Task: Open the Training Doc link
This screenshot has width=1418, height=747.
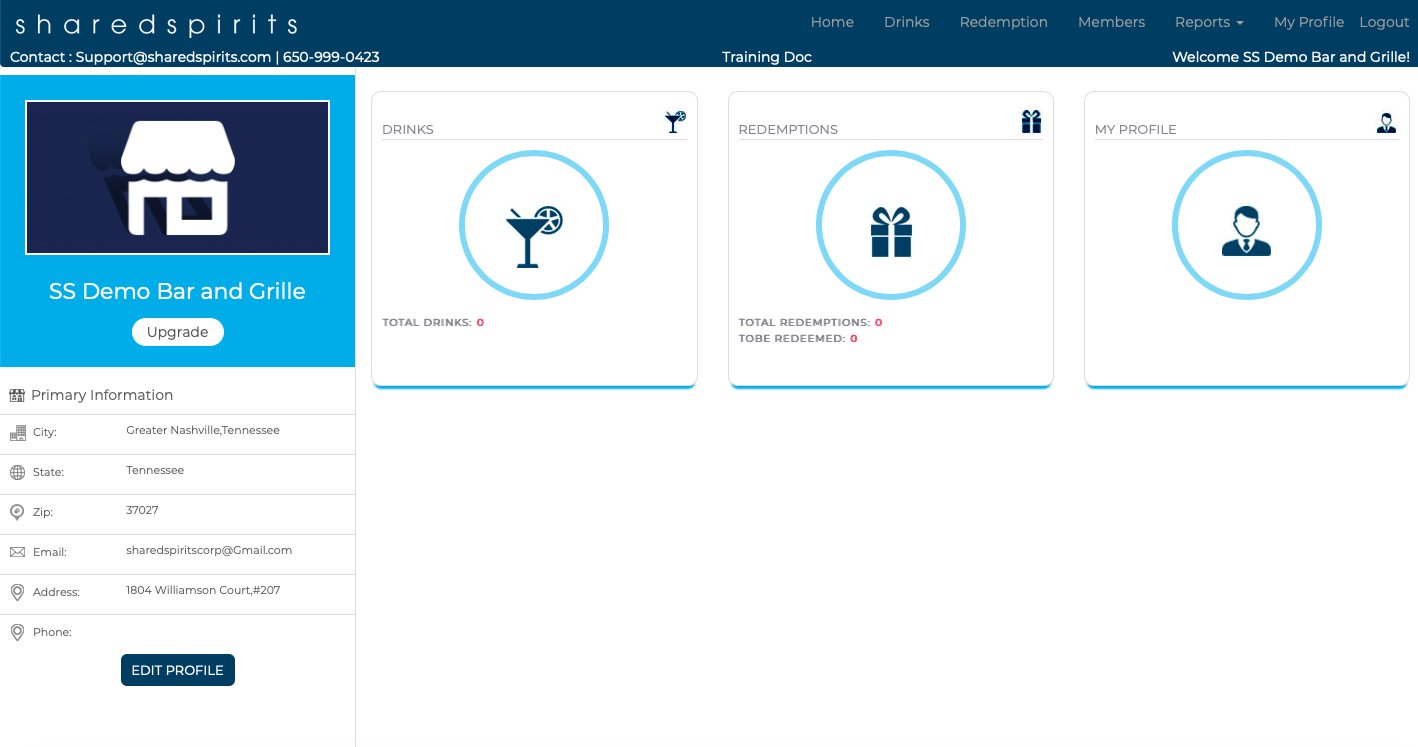Action: click(x=767, y=57)
